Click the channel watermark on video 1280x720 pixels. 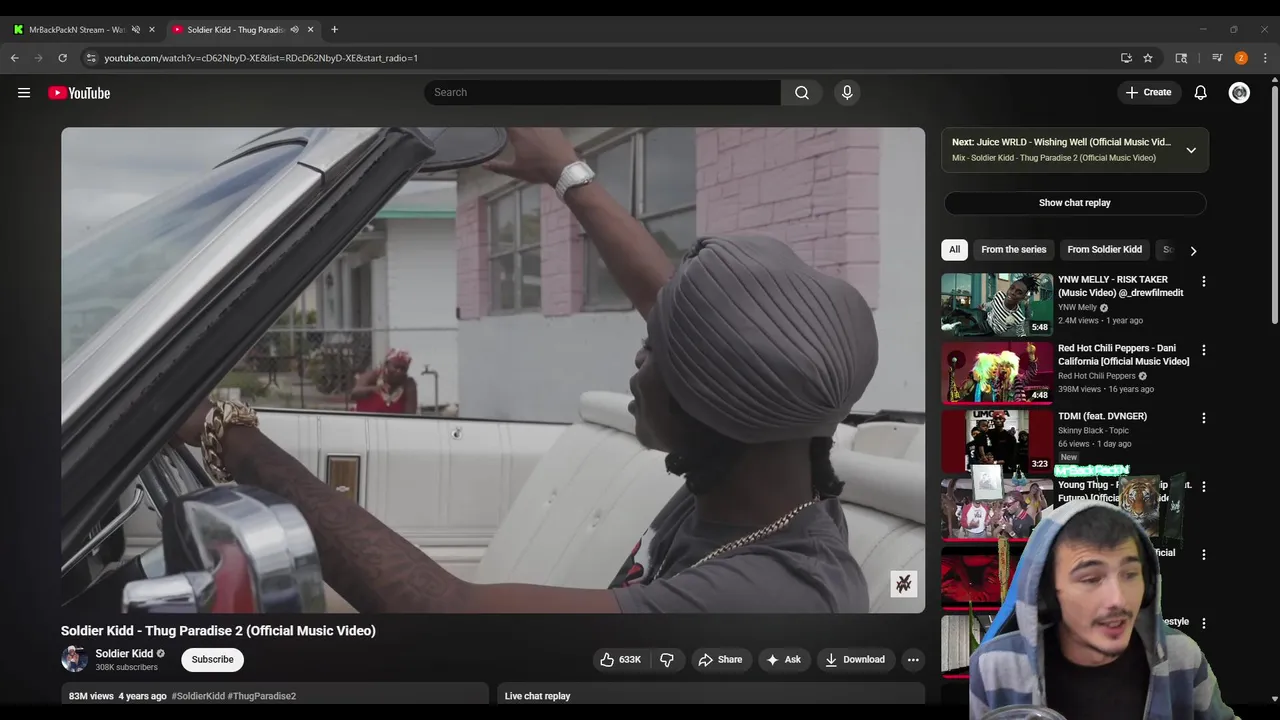904,584
